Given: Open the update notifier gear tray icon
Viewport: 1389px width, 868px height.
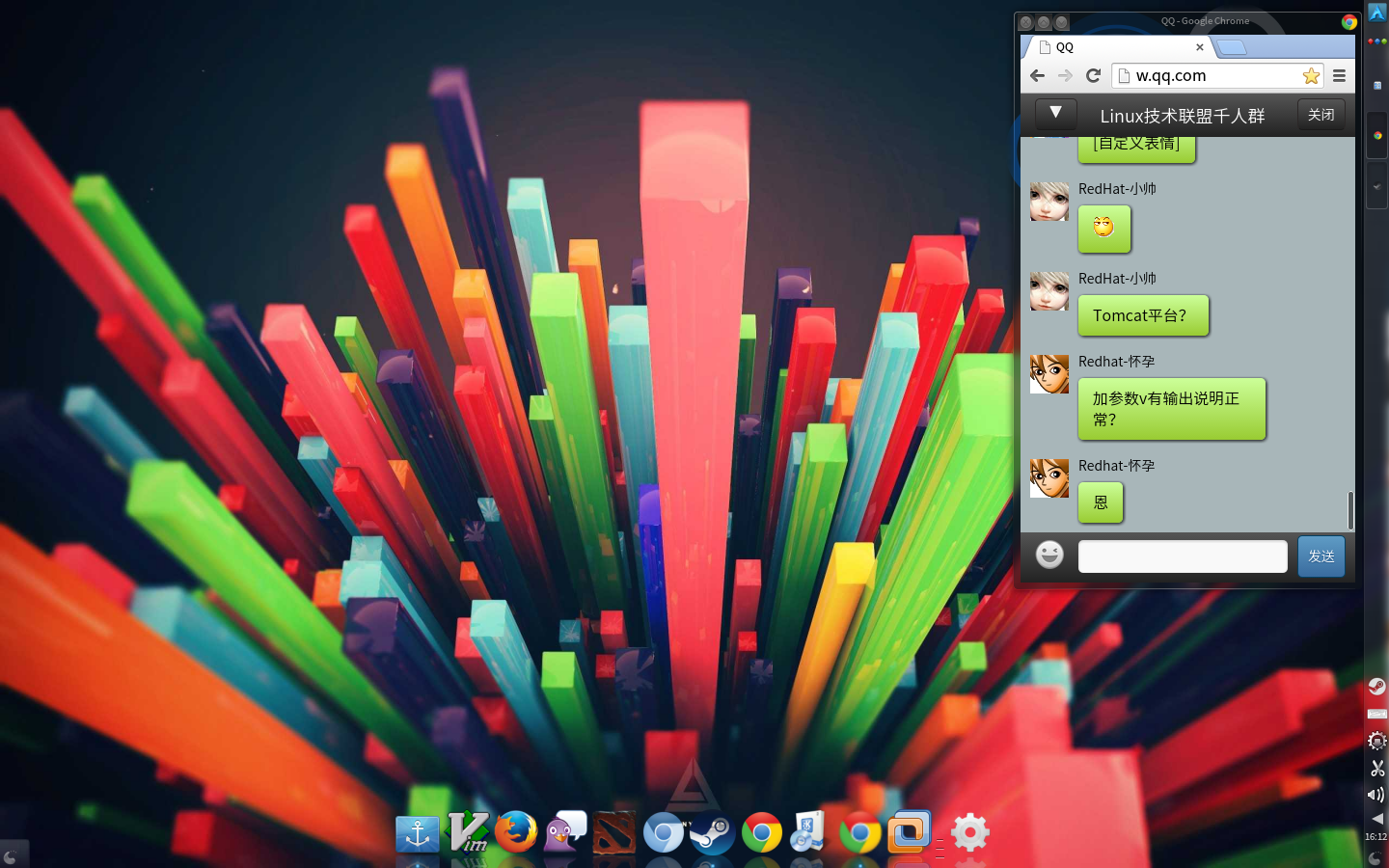Looking at the screenshot, I should [x=1377, y=741].
